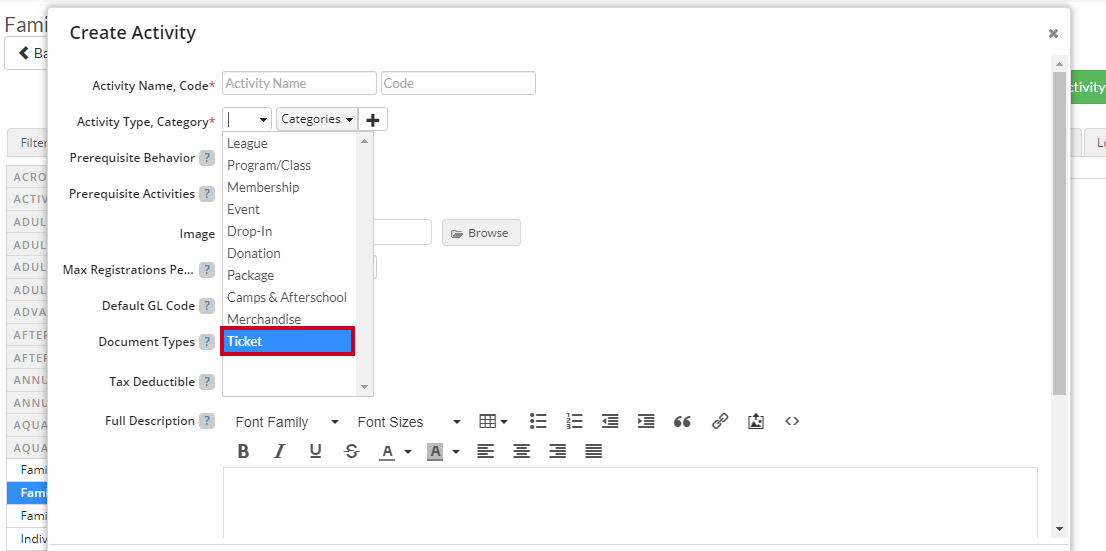Click help icon for Document Types
This screenshot has height=551, width=1106.
pyautogui.click(x=207, y=341)
